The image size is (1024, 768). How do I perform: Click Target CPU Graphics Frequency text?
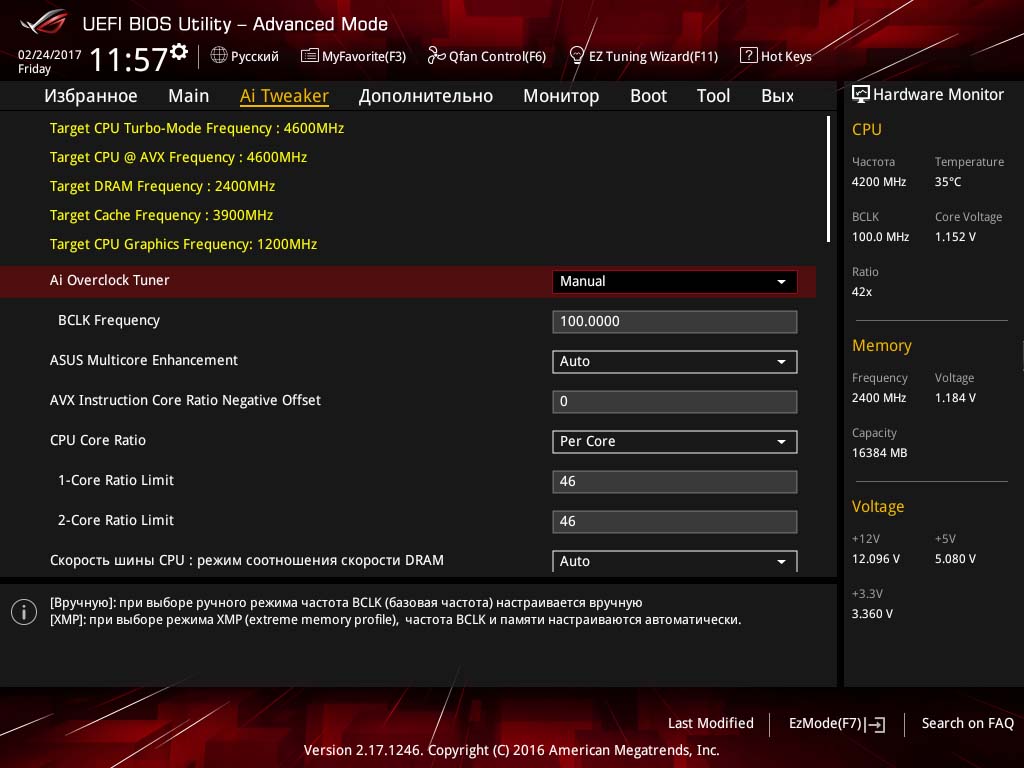coord(184,244)
